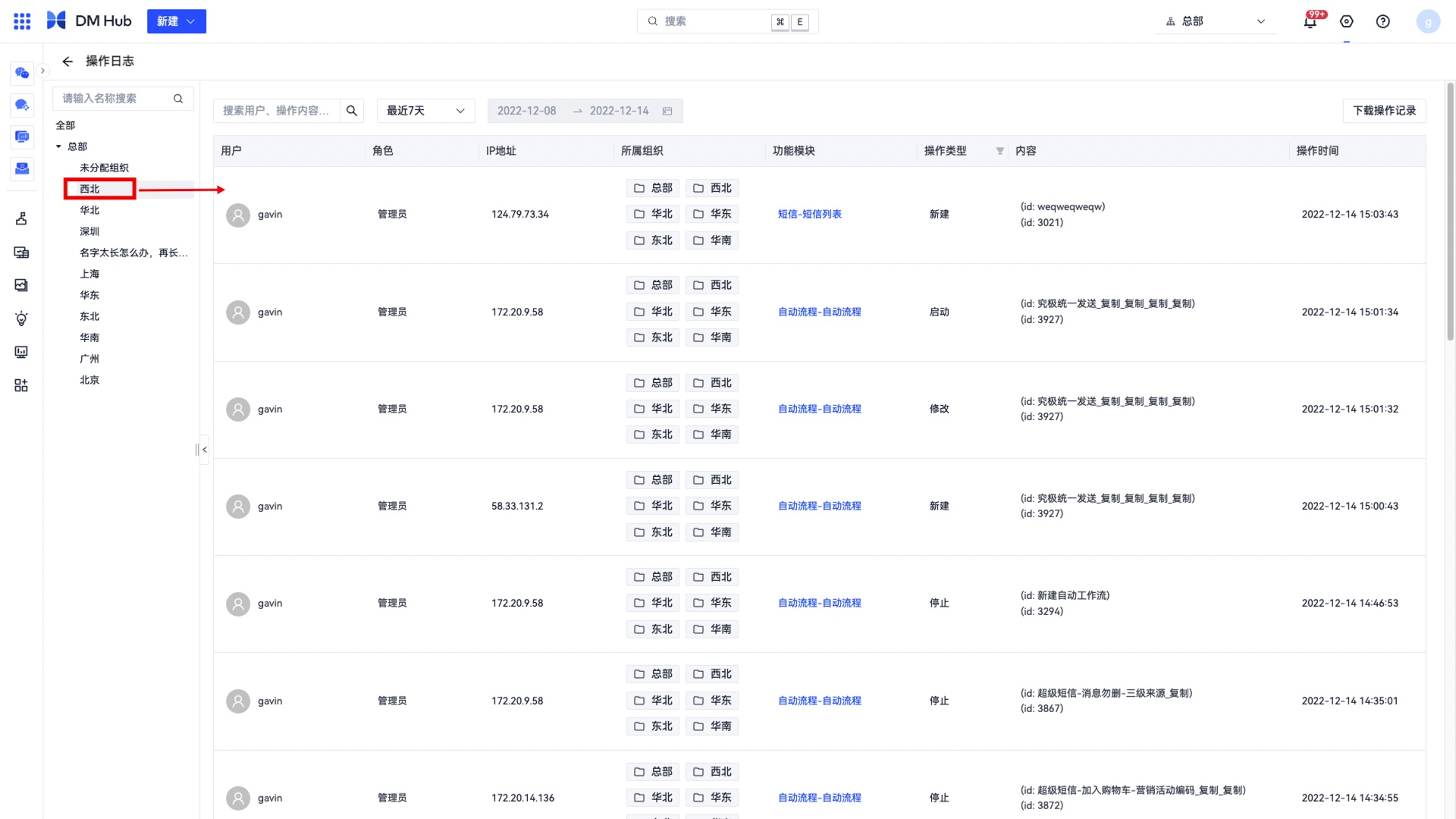Select 广州 in organization tree
Viewport: 1456px width, 819px height.
tap(89, 359)
